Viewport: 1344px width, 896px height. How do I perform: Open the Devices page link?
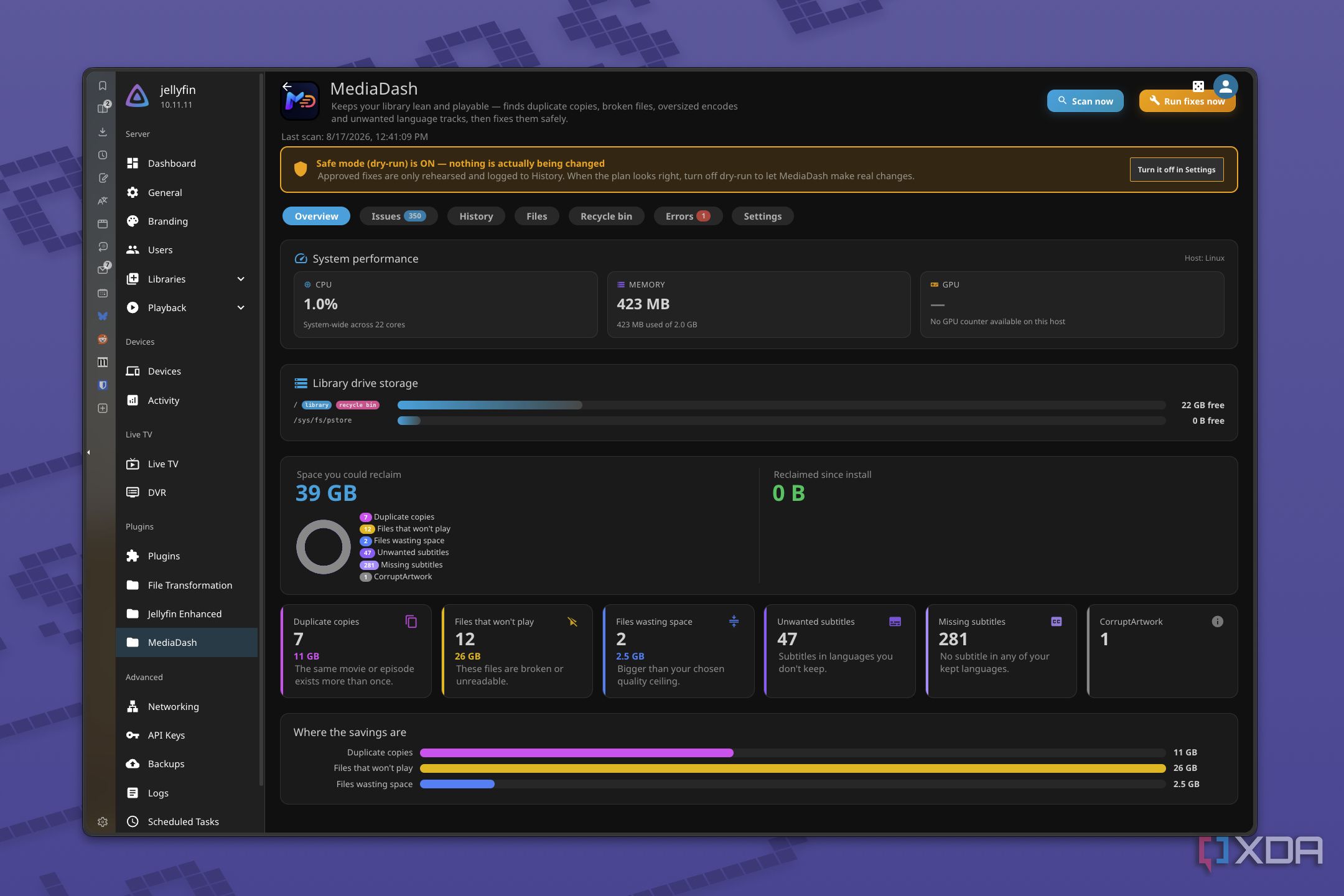tap(186, 371)
